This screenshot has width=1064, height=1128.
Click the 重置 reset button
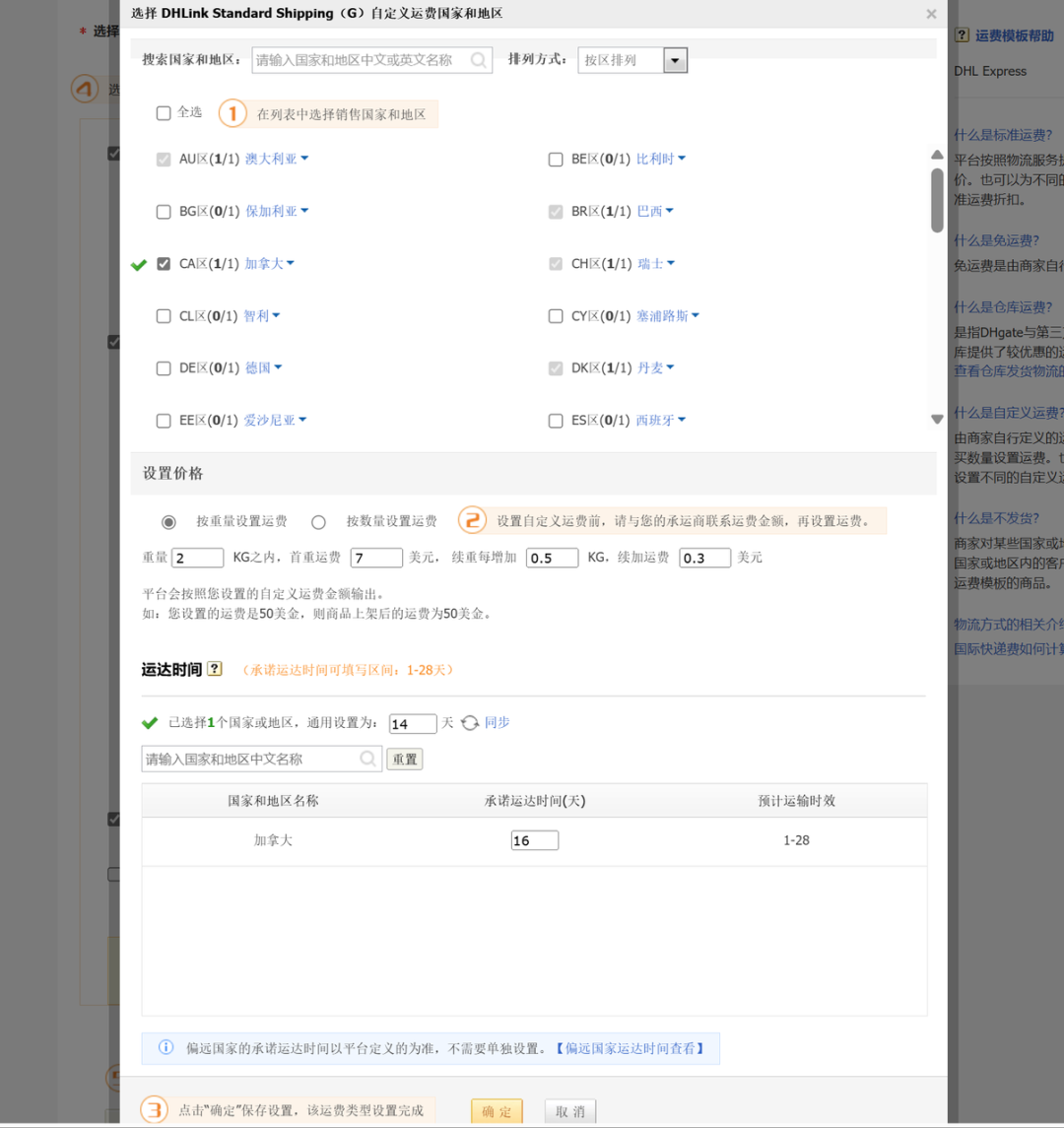pos(404,759)
